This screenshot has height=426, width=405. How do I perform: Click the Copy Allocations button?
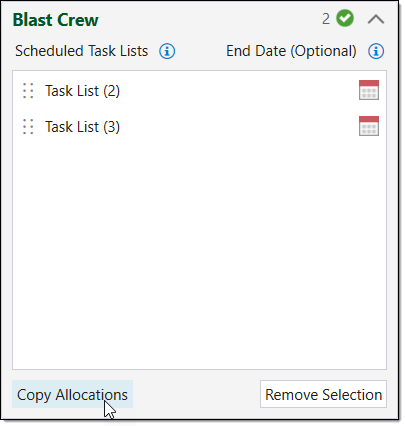pyautogui.click(x=72, y=394)
